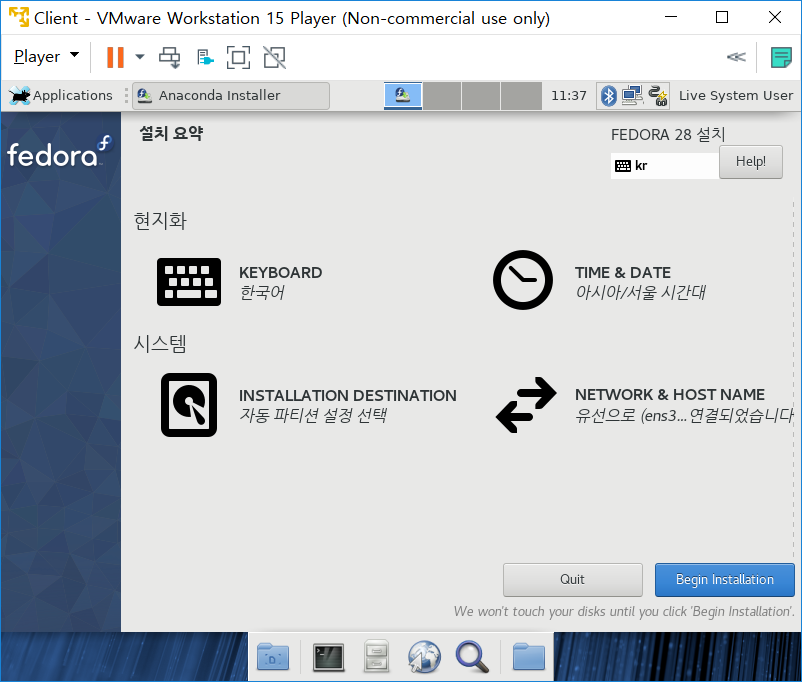The width and height of the screenshot is (802, 682).
Task: Click the 11:37 clock
Action: pyautogui.click(x=569, y=96)
